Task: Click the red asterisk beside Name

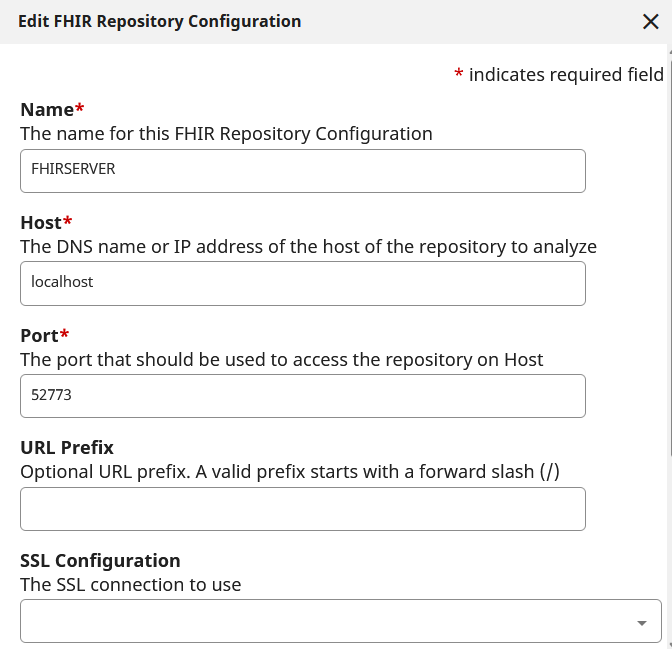Action: pos(80,108)
